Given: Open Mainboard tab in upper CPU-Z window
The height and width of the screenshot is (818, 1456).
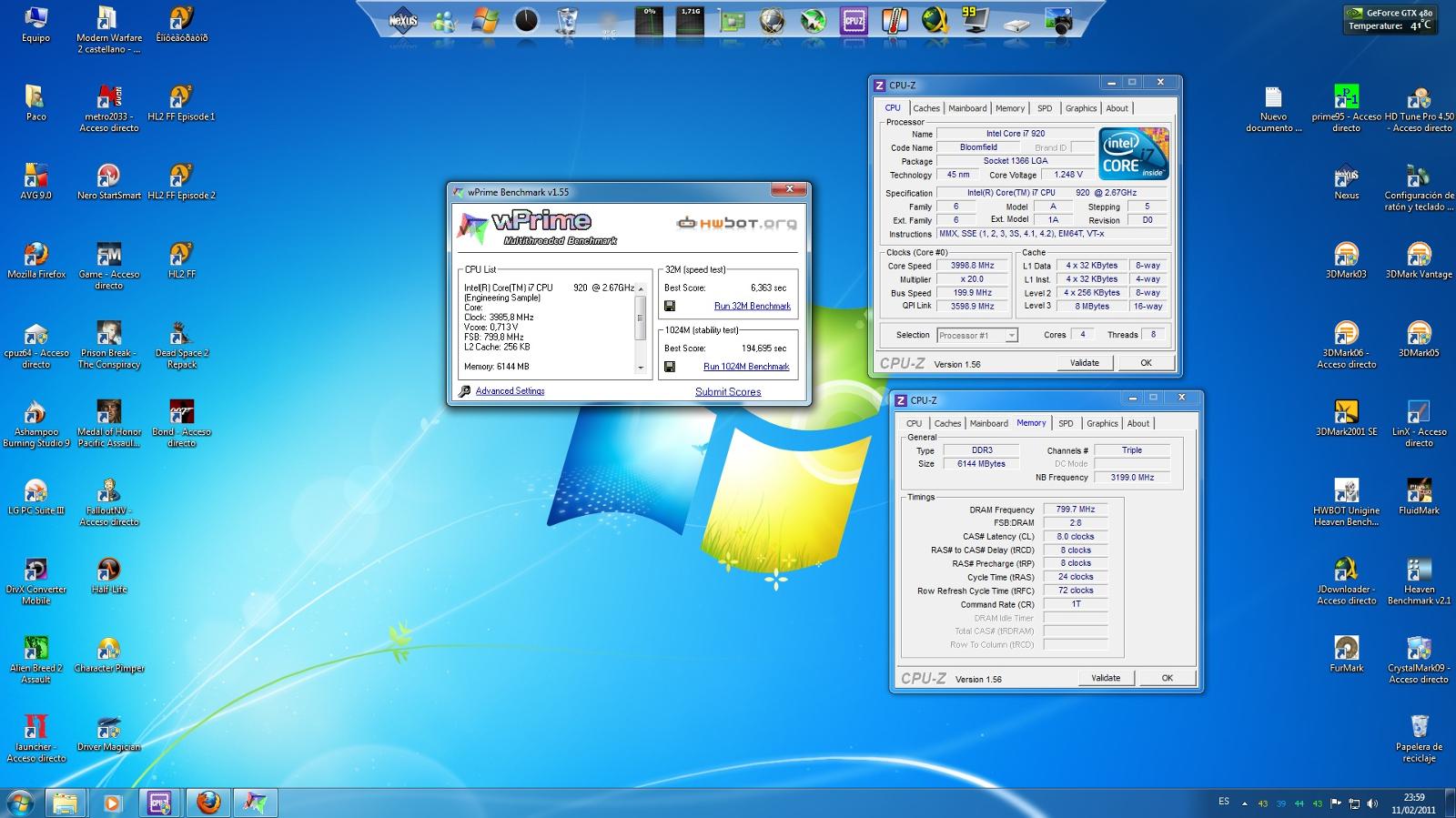Looking at the screenshot, I should click(967, 108).
